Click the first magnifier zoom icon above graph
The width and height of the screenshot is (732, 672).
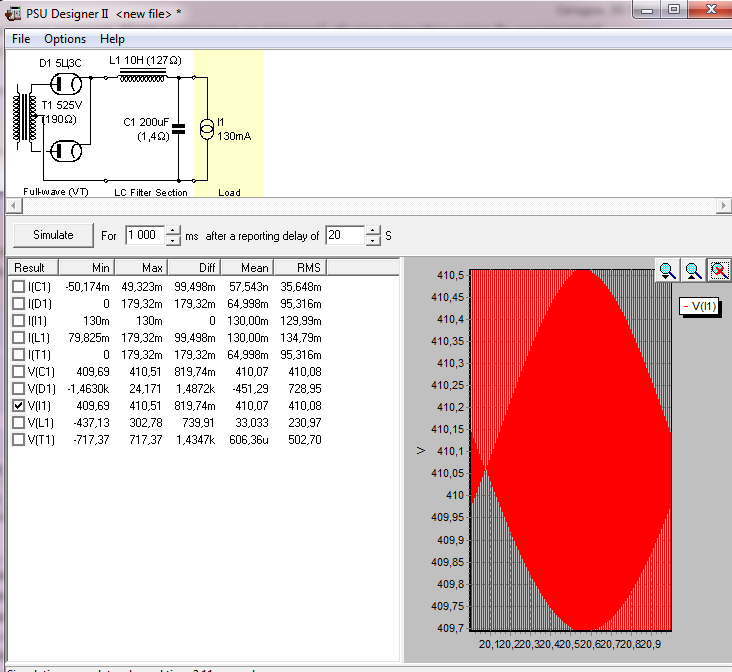click(668, 270)
